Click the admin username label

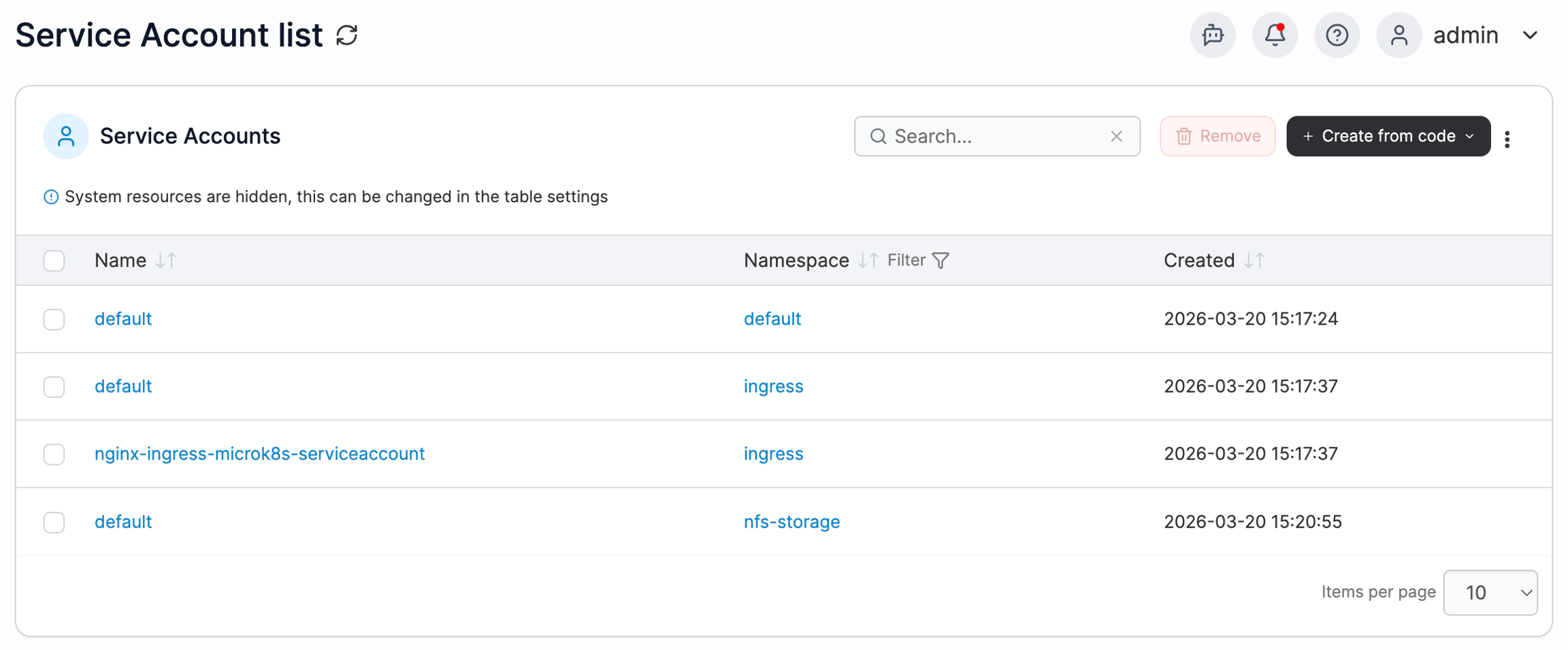(x=1465, y=35)
